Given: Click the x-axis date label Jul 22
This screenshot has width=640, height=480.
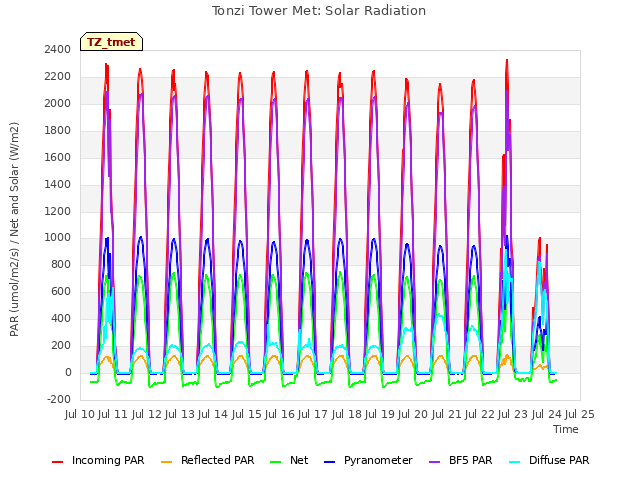Looking at the screenshot, I should pyautogui.click(x=480, y=414).
